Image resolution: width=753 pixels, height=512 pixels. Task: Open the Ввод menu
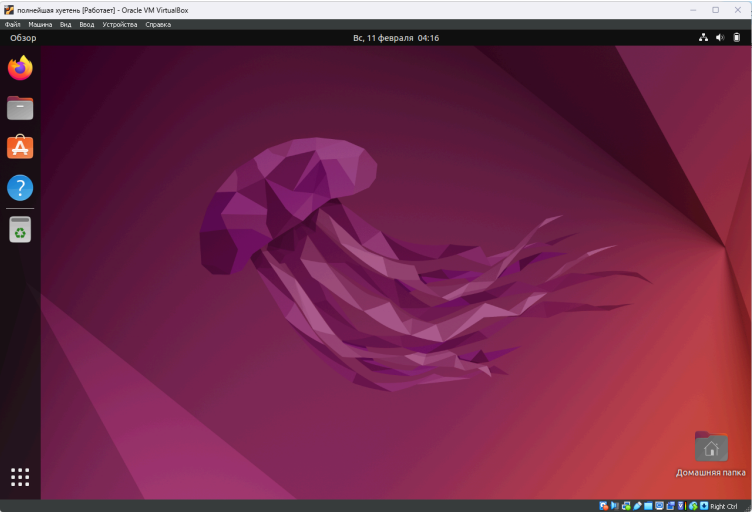[x=86, y=24]
